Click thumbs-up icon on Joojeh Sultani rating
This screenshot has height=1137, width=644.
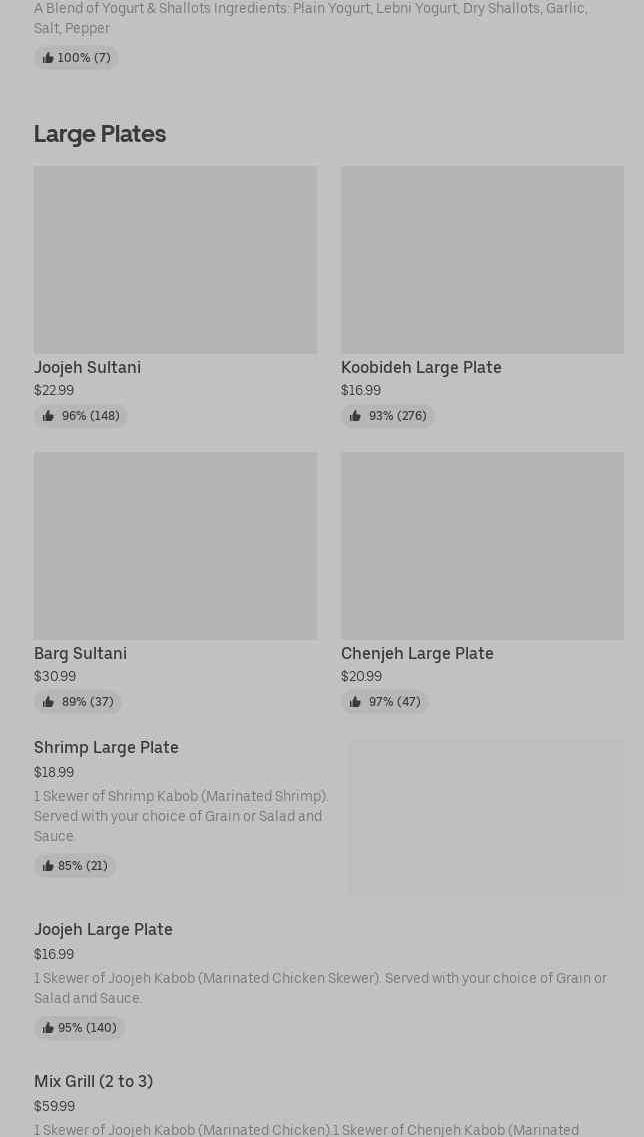pos(48,416)
